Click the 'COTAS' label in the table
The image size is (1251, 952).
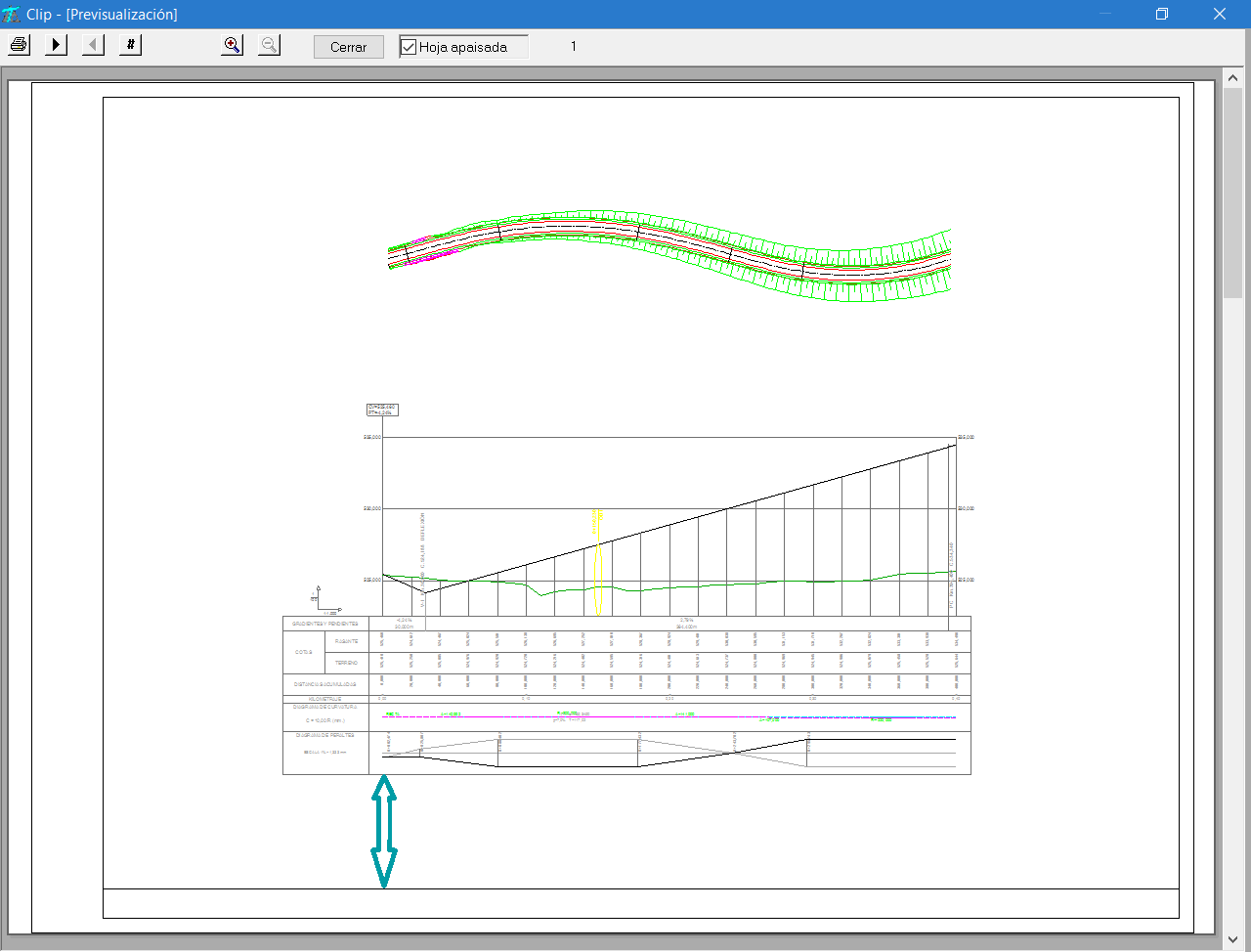point(304,652)
